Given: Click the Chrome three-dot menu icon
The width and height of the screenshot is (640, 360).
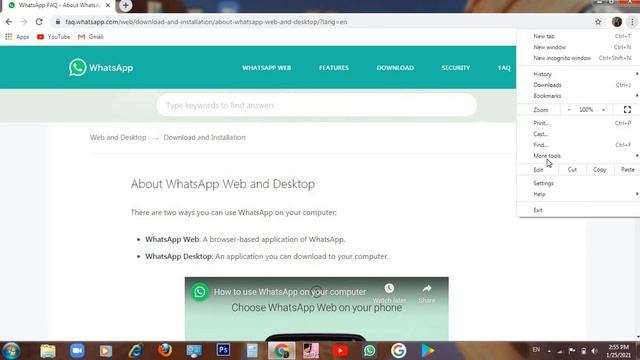Looking at the screenshot, I should tap(632, 22).
